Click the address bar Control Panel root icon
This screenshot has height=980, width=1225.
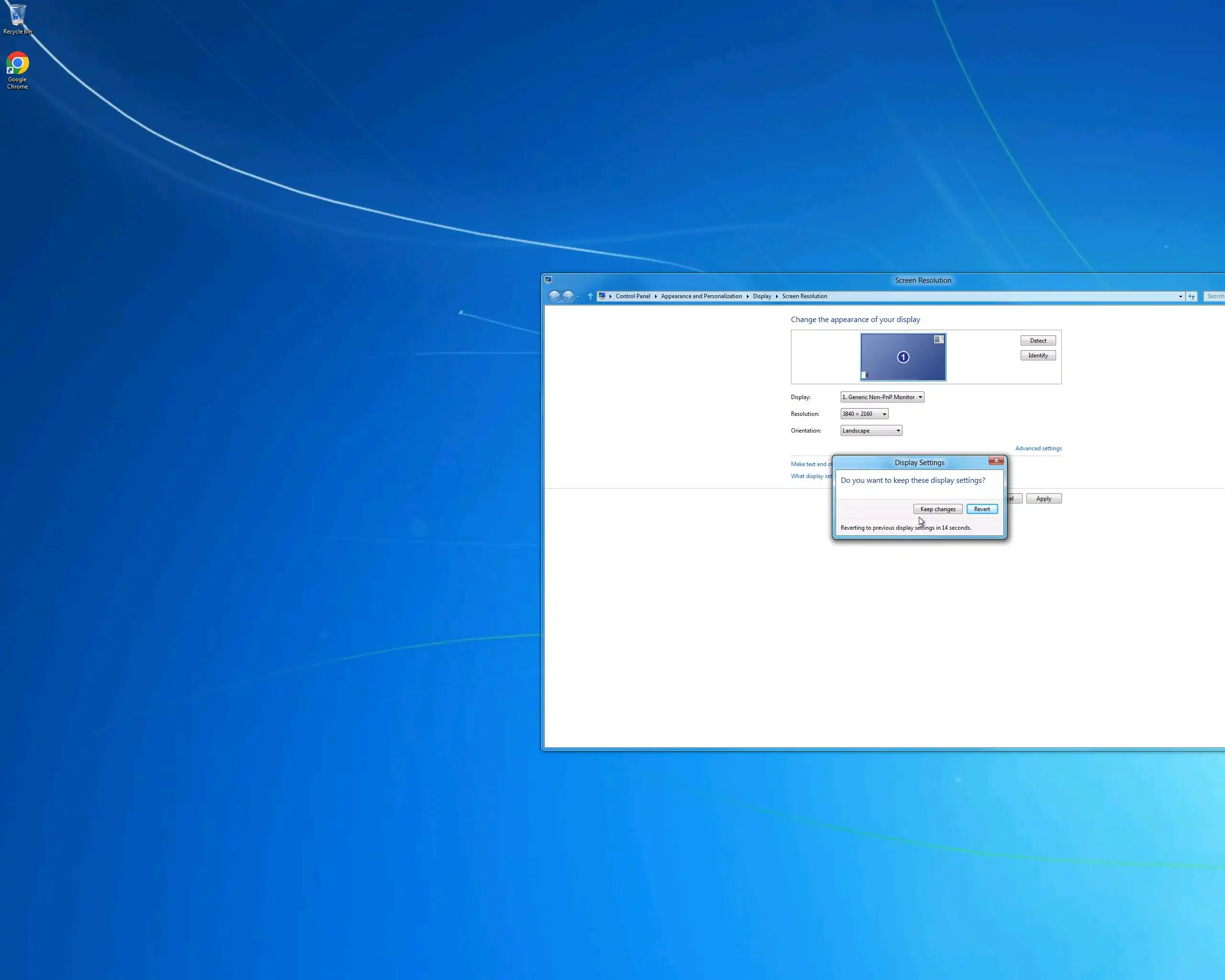(x=601, y=296)
